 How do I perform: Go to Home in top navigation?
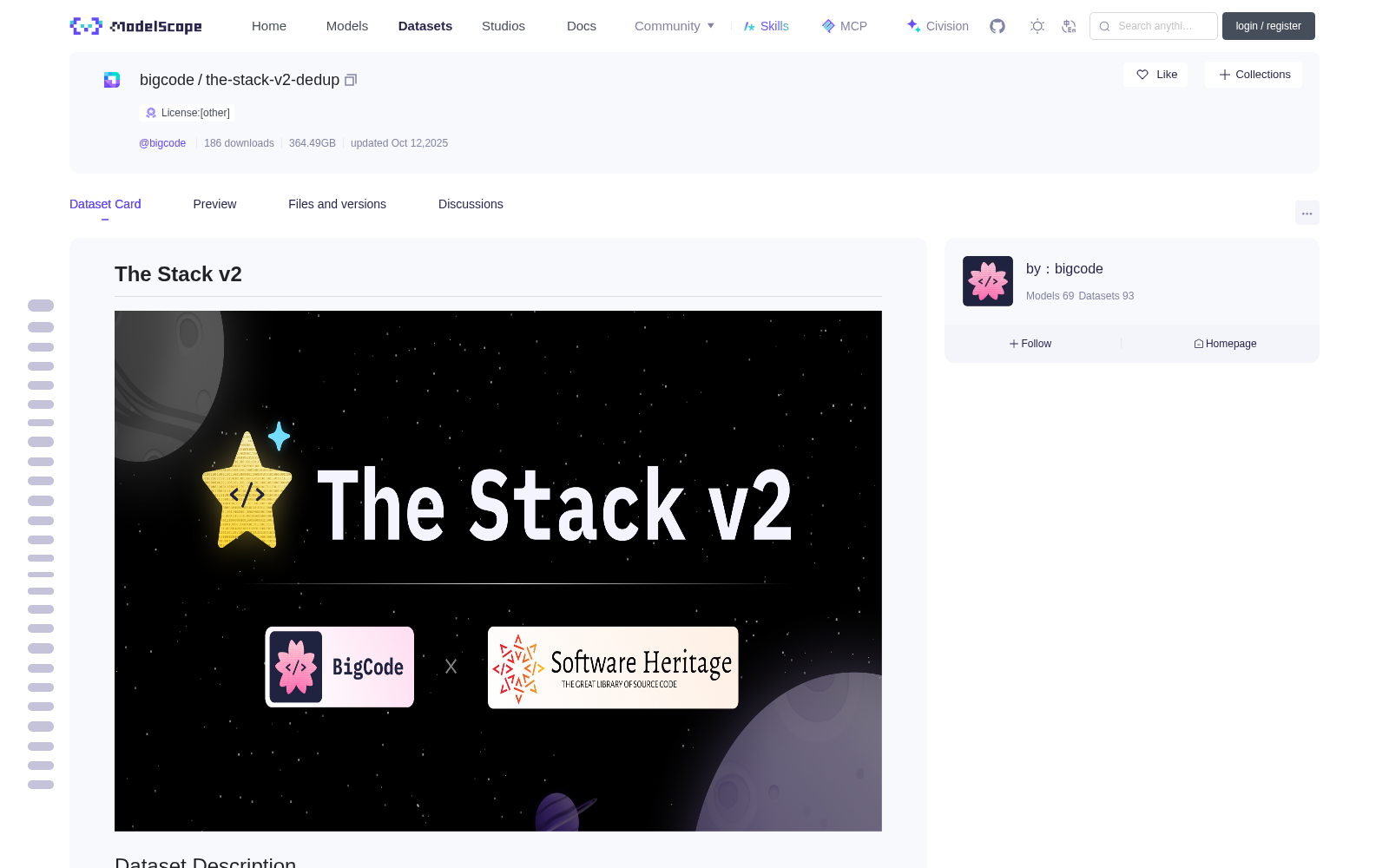coord(269,26)
